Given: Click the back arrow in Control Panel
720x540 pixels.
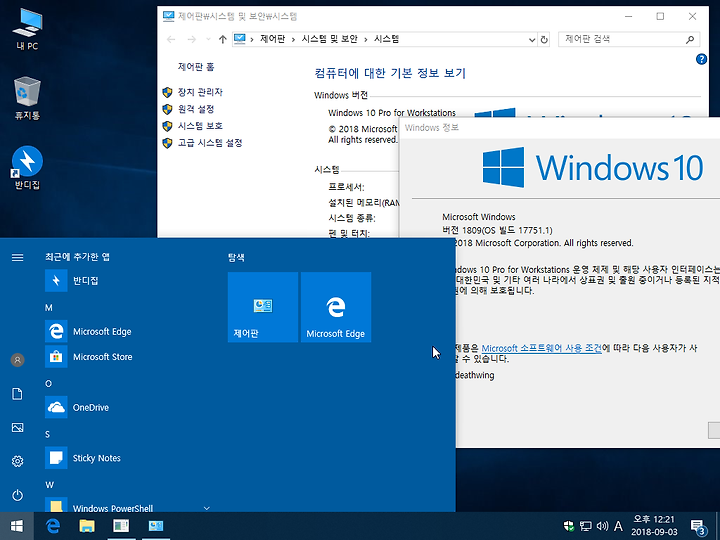Looking at the screenshot, I should (171, 39).
